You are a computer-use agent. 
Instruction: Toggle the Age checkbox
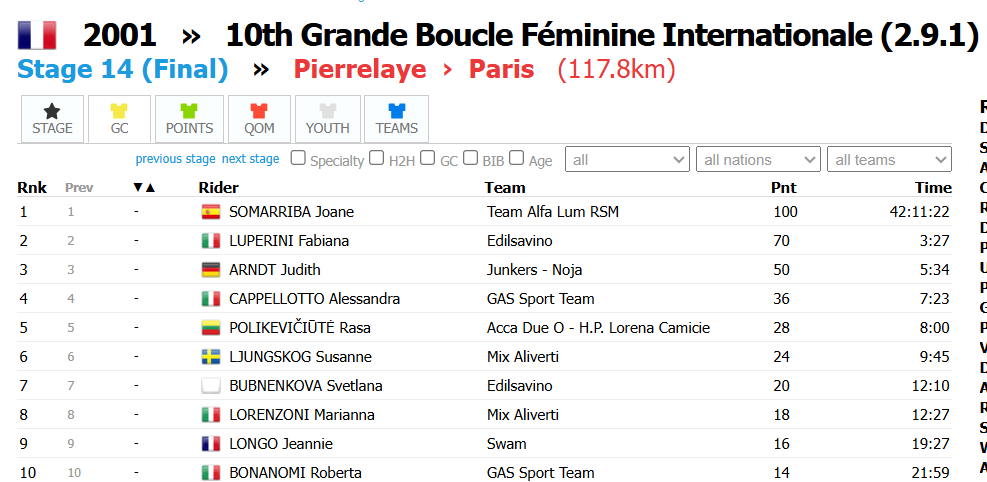coord(516,158)
